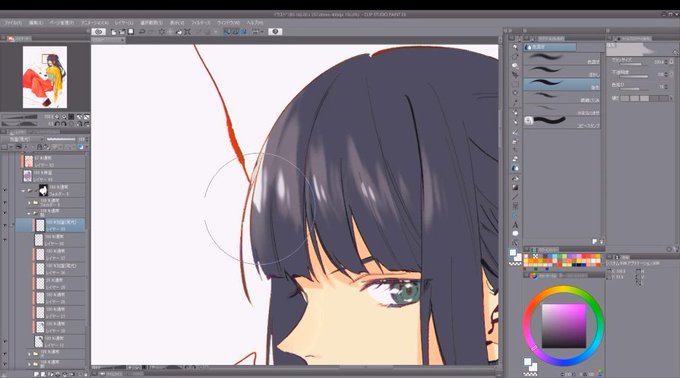The width and height of the screenshot is (680, 378).
Task: Hide the selected highlighted layer via its eye
Action: (5, 225)
